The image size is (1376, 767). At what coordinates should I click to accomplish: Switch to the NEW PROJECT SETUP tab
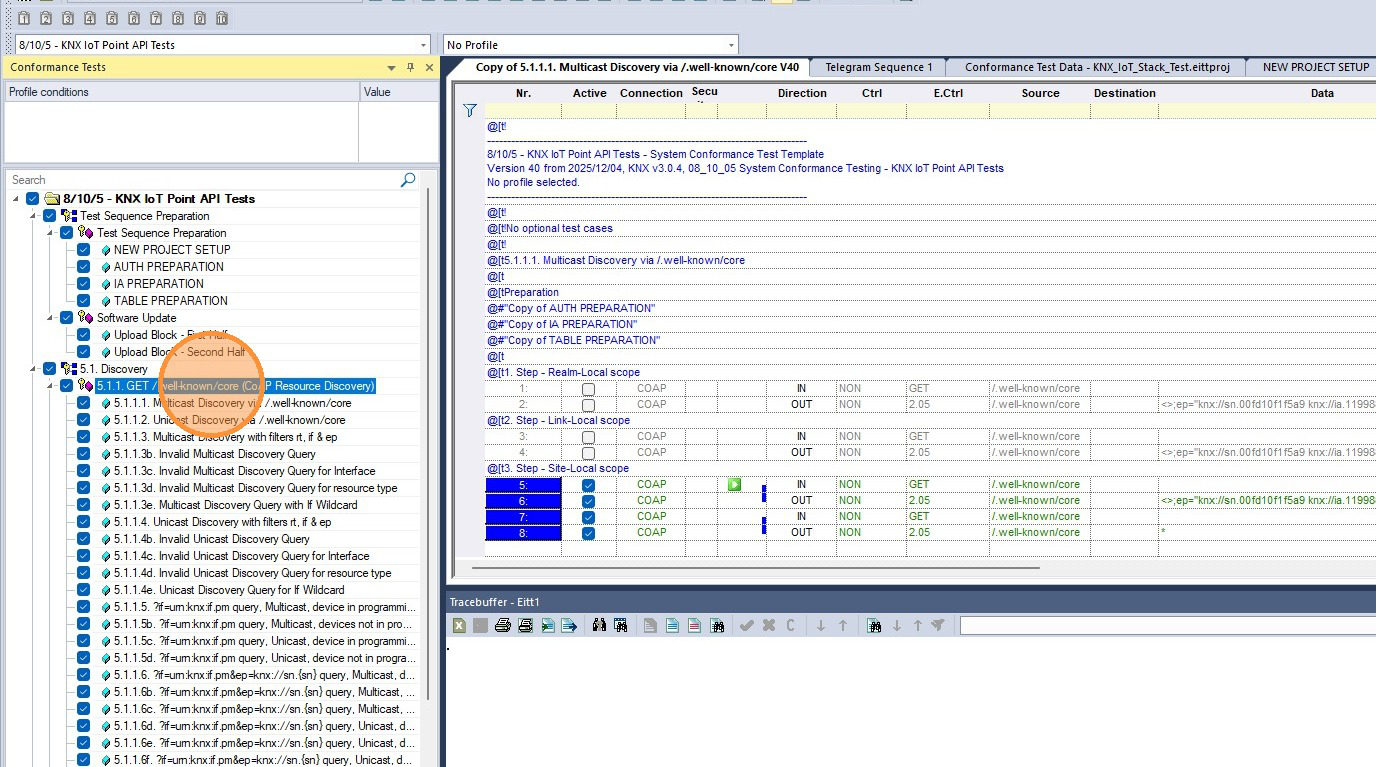pos(1315,67)
